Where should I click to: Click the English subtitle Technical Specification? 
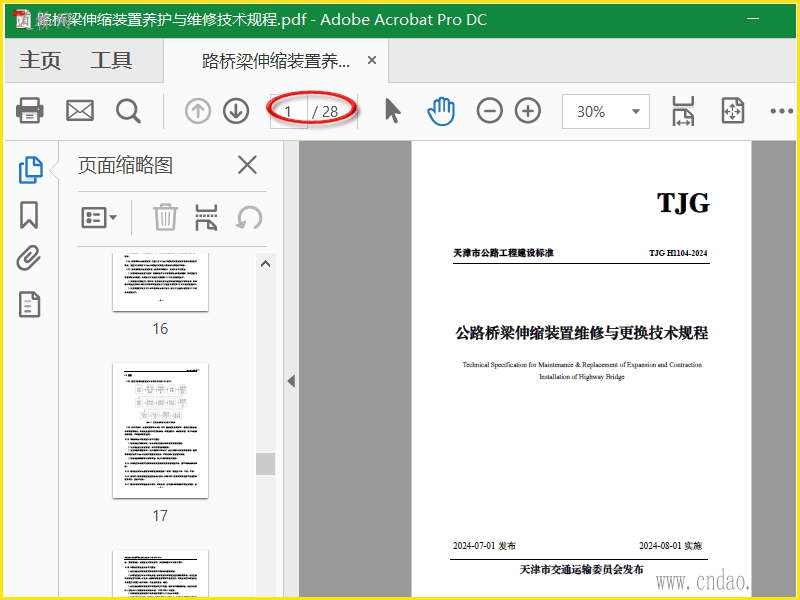(582, 370)
